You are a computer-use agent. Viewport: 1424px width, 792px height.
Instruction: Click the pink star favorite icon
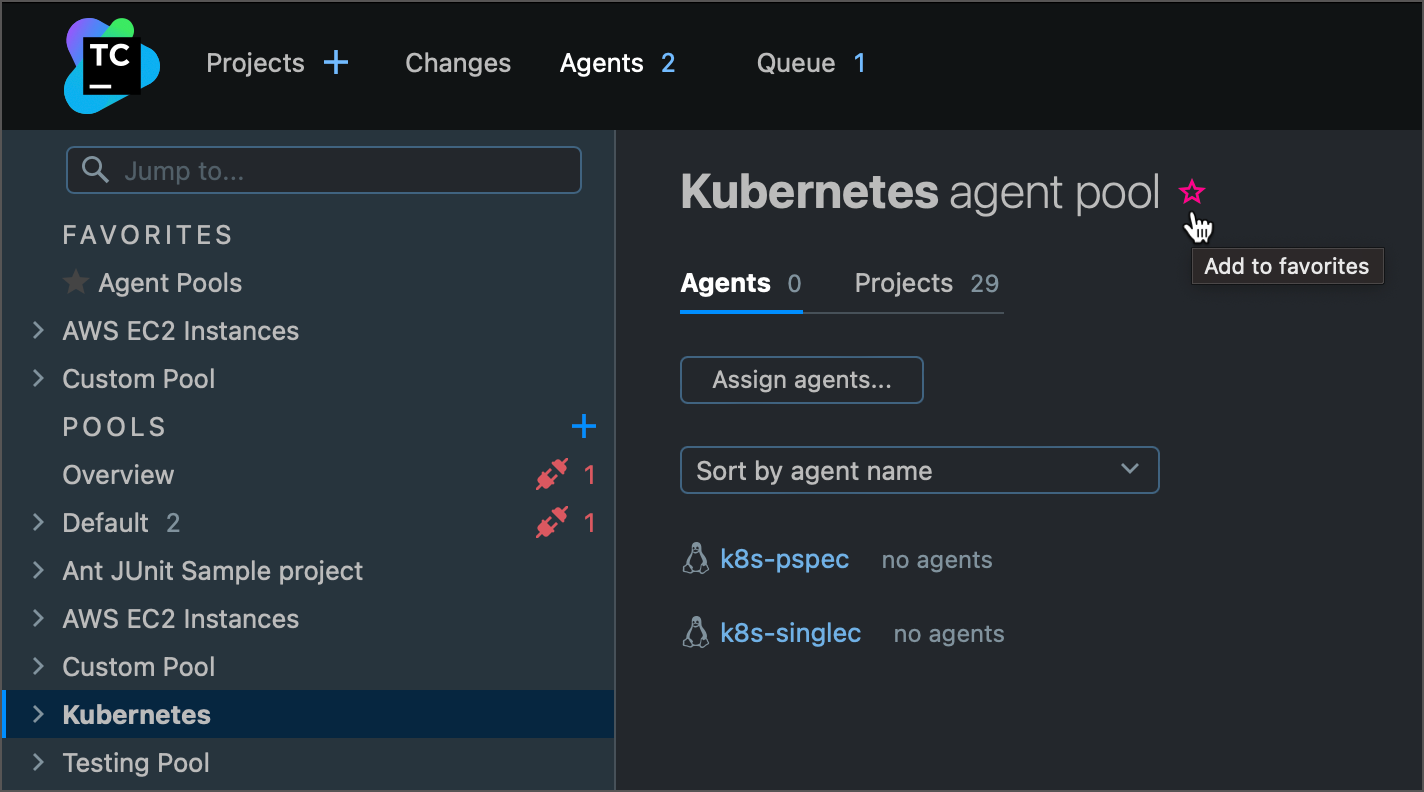click(x=1192, y=192)
